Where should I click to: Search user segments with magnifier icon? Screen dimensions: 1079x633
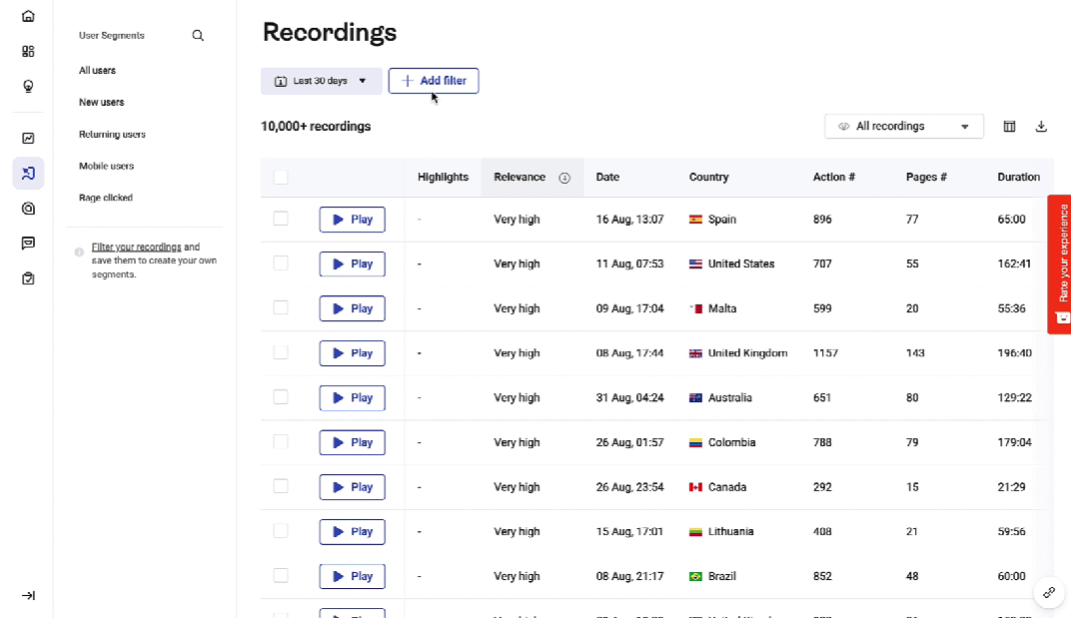click(x=198, y=36)
